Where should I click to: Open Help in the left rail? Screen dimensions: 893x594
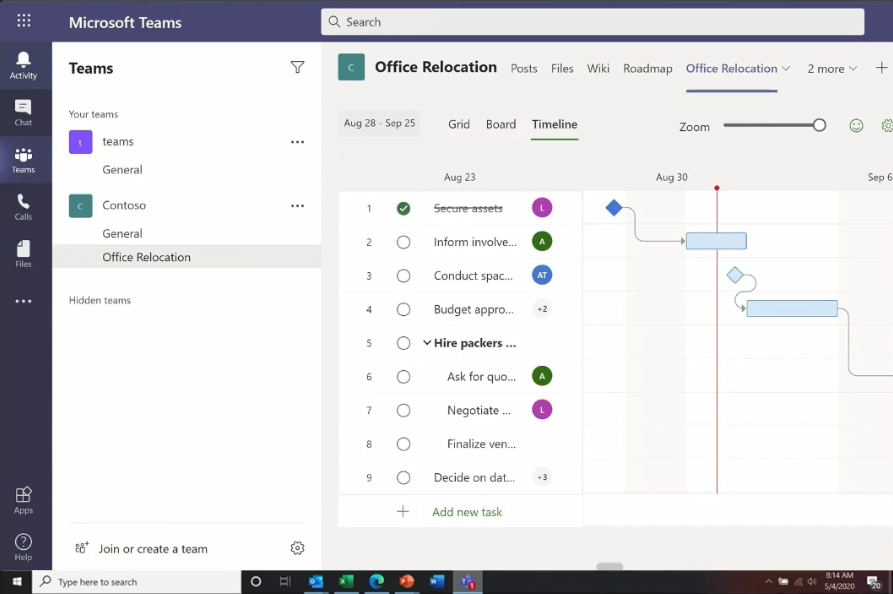[x=23, y=547]
